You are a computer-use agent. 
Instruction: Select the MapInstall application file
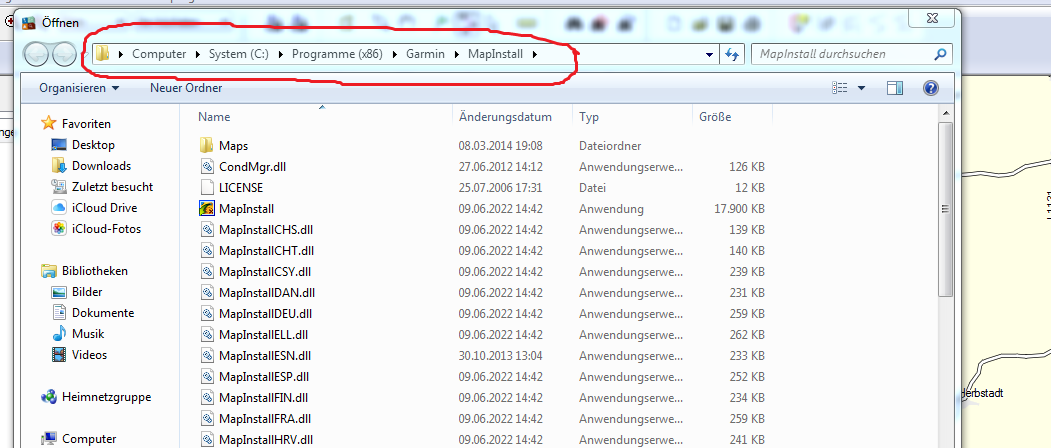tap(246, 209)
